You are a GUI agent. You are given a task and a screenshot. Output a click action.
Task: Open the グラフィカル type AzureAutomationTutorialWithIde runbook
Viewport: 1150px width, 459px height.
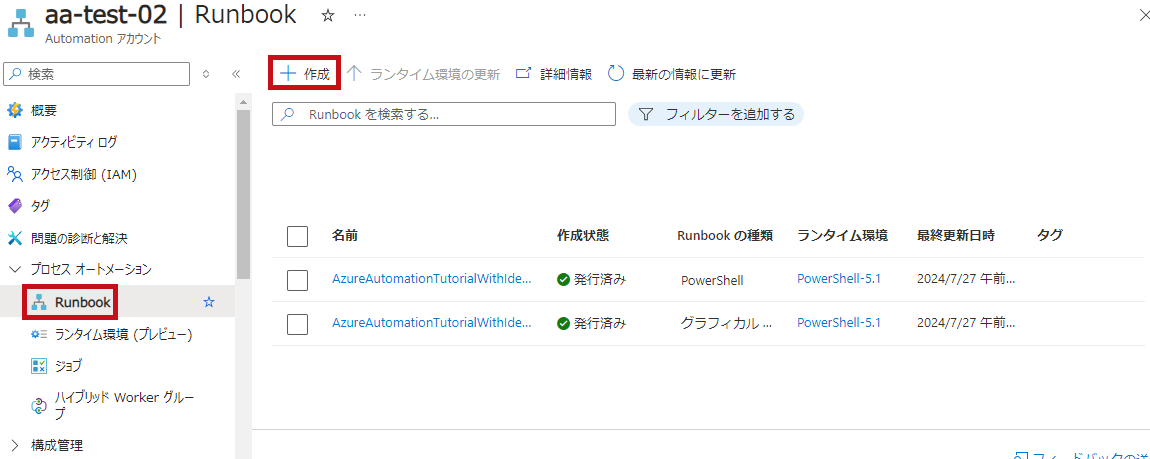pos(431,323)
